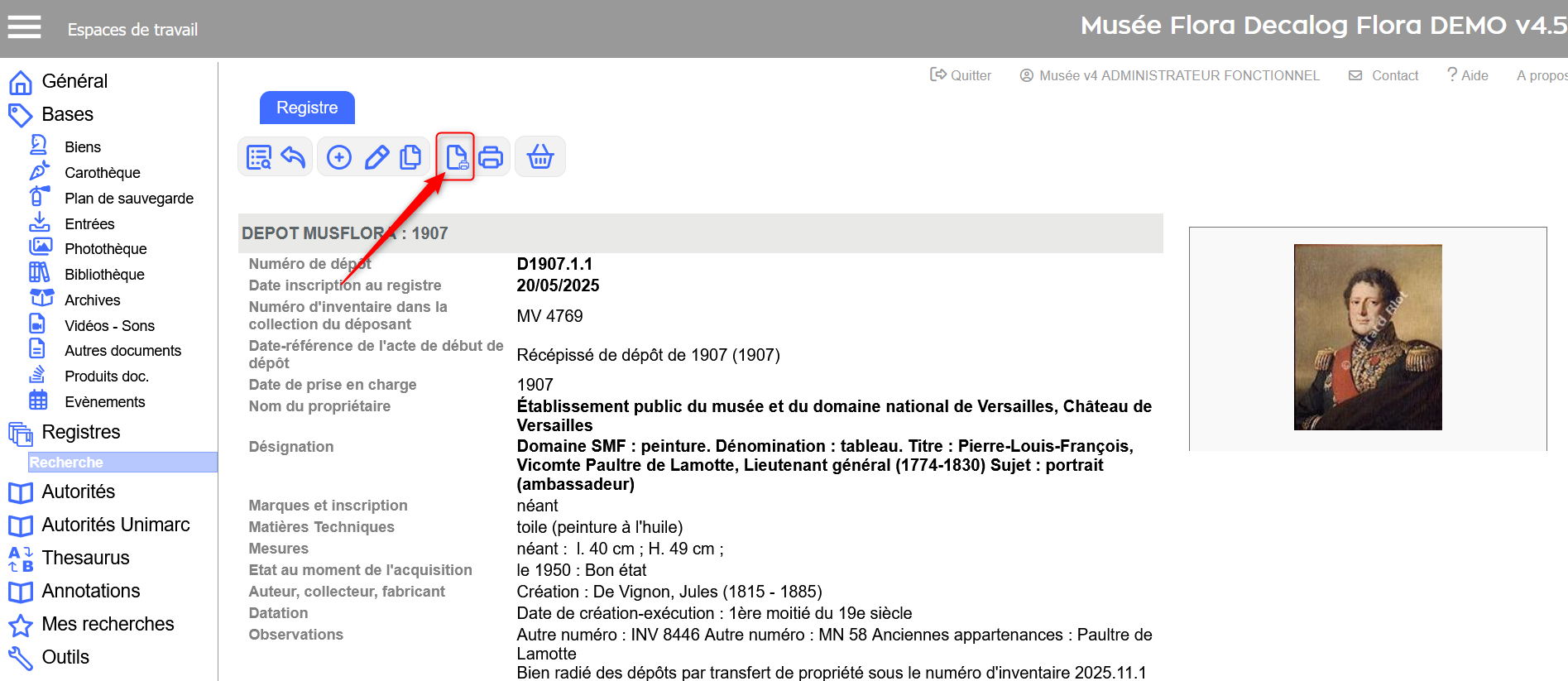
Task: Click the Quitter link
Action: pyautogui.click(x=961, y=75)
